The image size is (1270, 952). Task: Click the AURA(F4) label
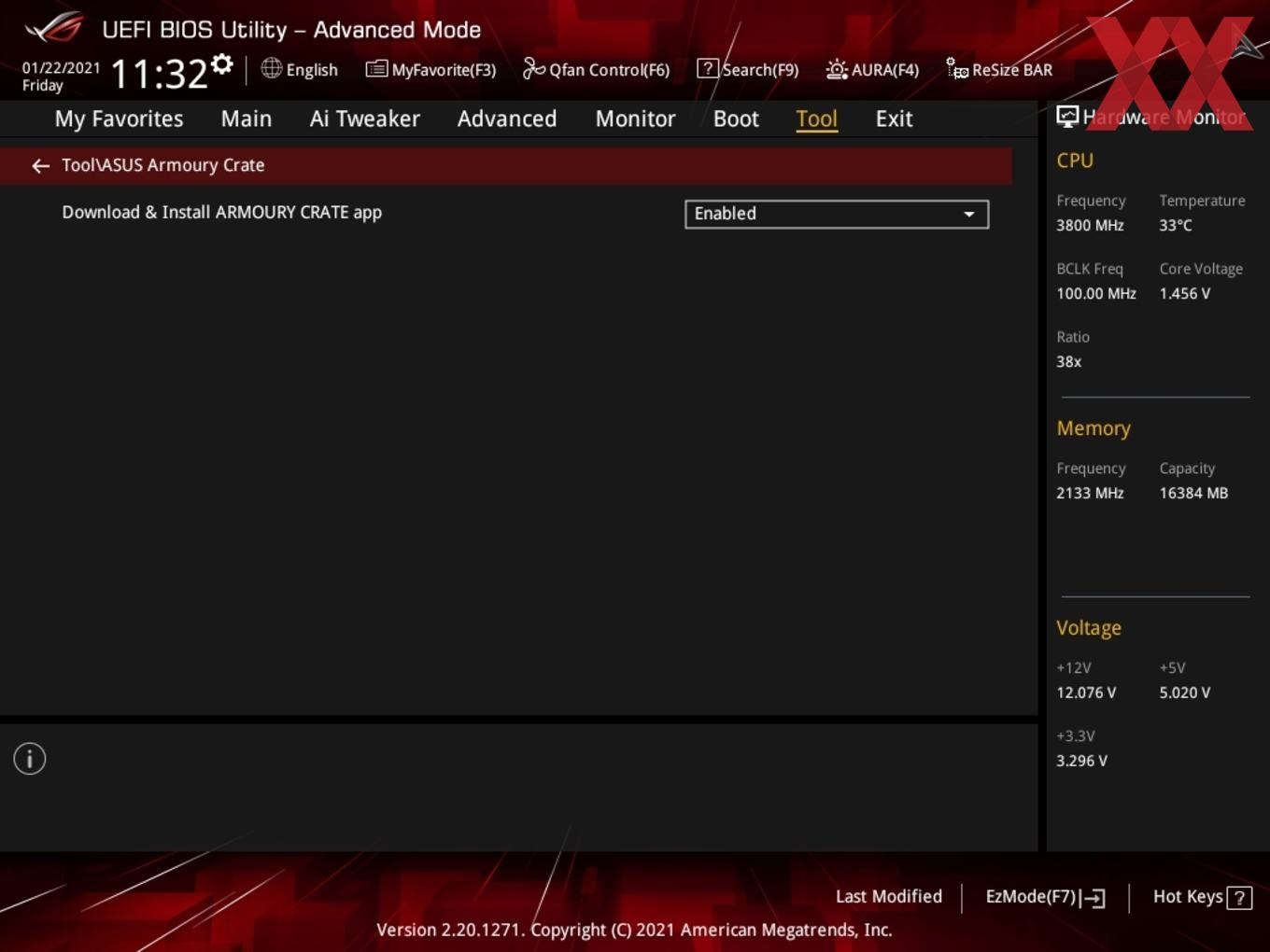point(885,70)
